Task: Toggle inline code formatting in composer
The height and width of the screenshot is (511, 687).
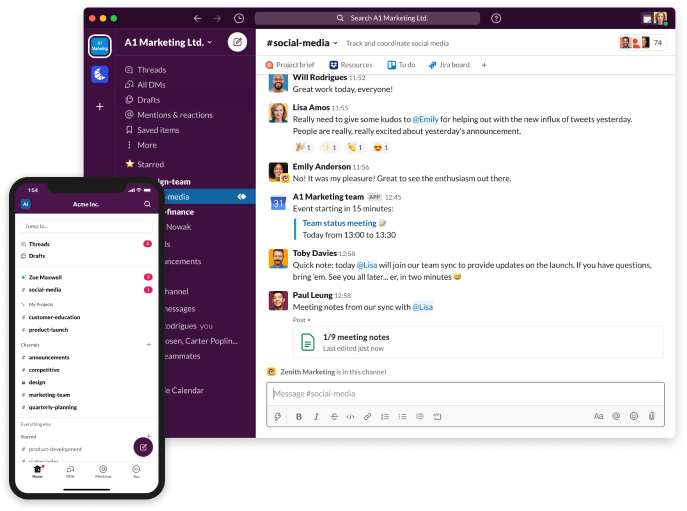Action: [351, 417]
